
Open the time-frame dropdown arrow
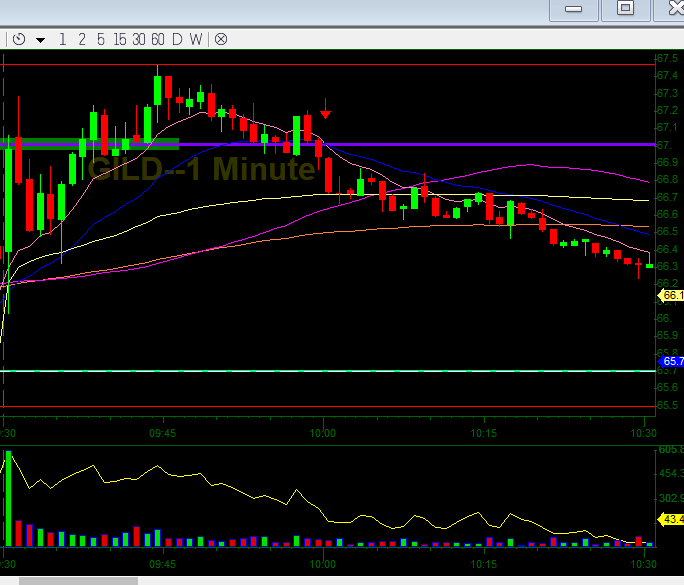tap(40, 40)
